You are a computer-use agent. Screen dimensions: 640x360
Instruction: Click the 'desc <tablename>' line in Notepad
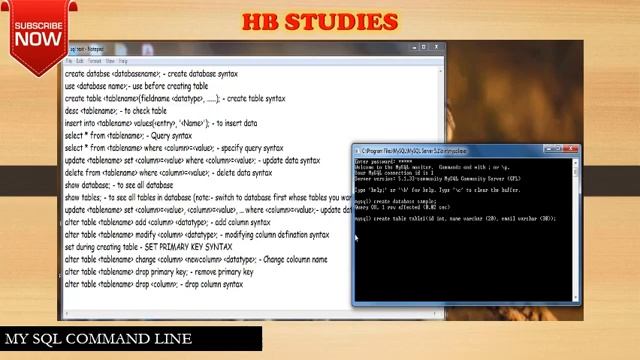click(x=116, y=111)
